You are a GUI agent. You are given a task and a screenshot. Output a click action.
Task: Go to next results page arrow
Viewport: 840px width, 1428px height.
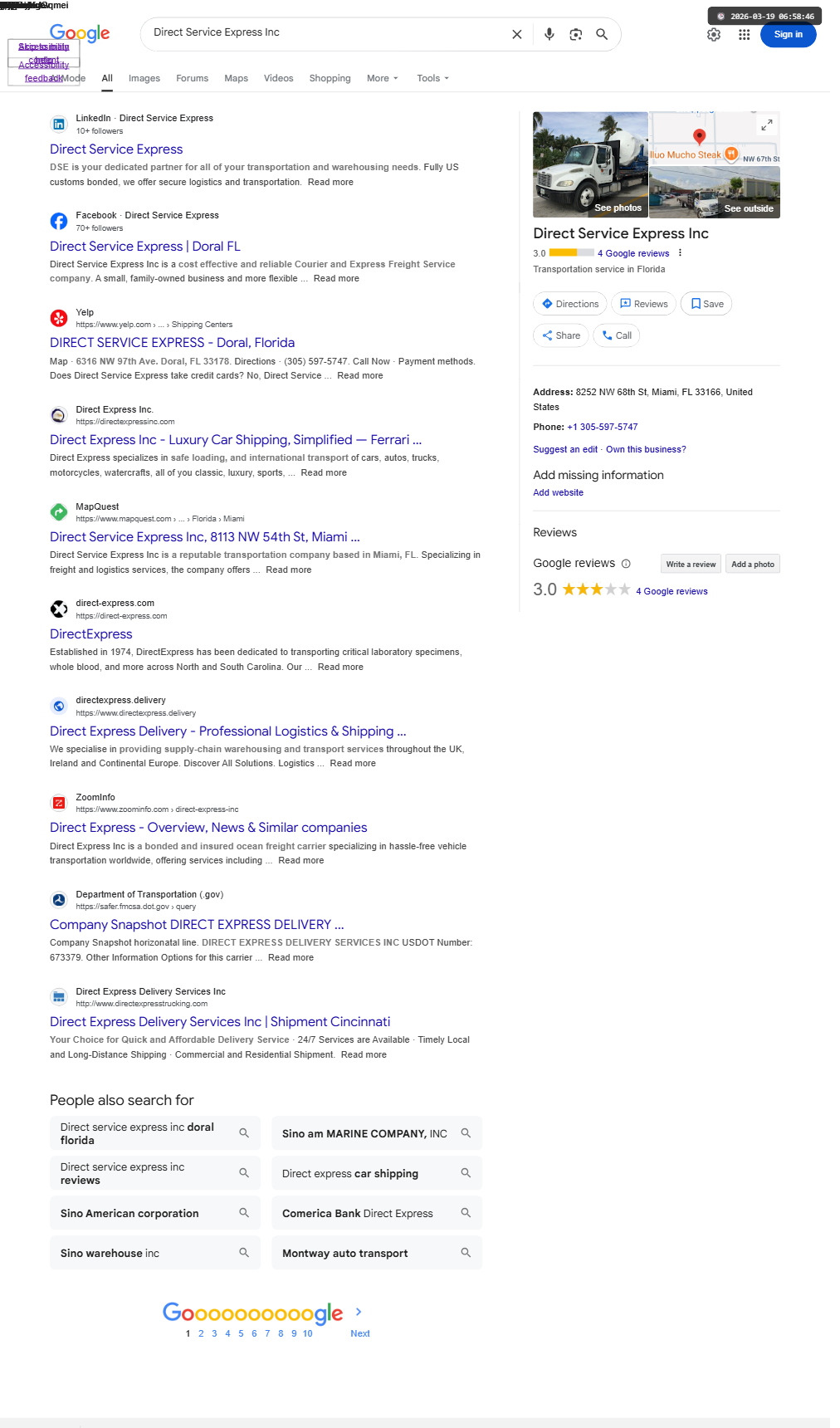(x=359, y=1312)
